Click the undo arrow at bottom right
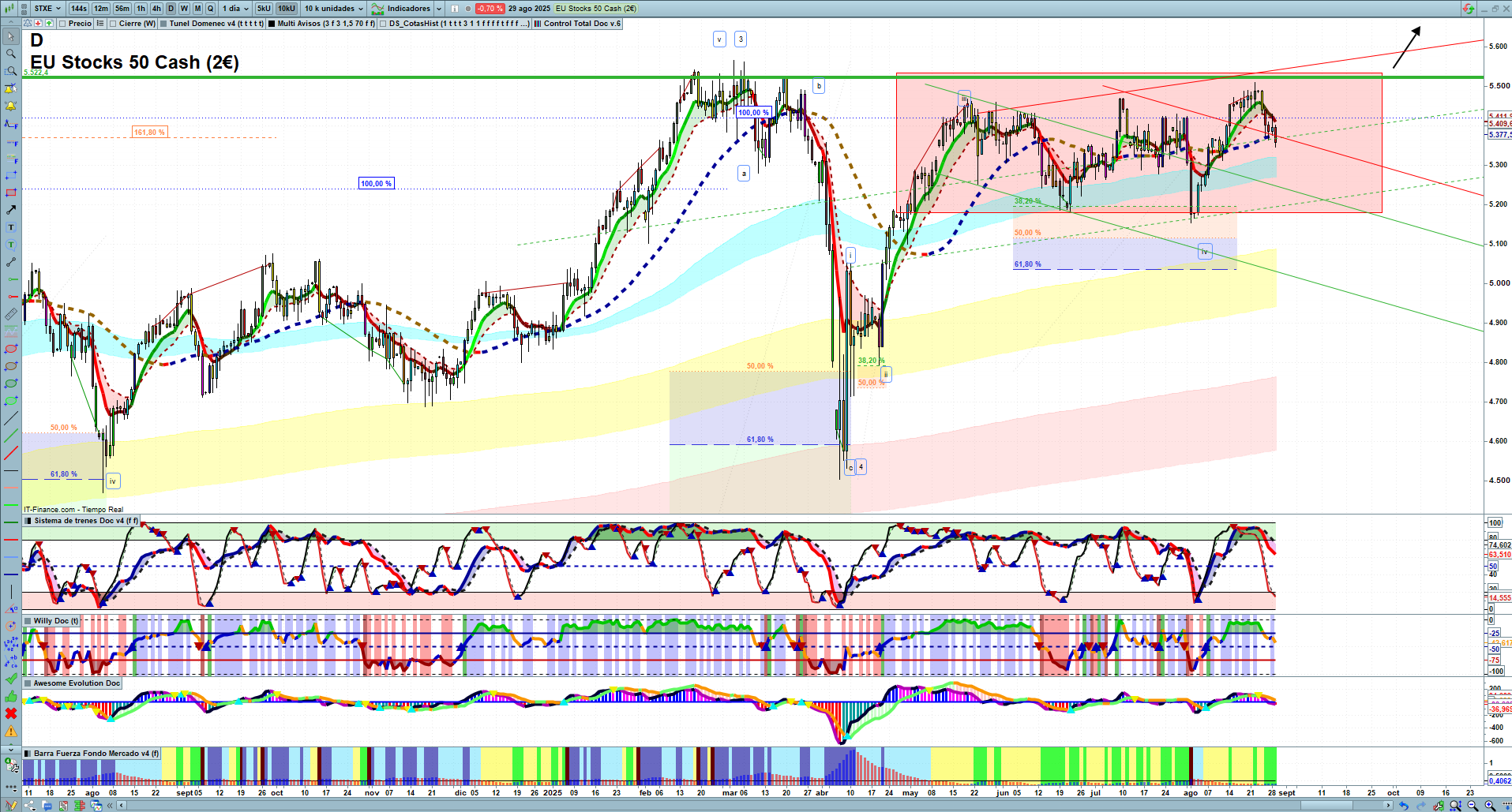This screenshot has width=1512, height=812. (x=1404, y=806)
